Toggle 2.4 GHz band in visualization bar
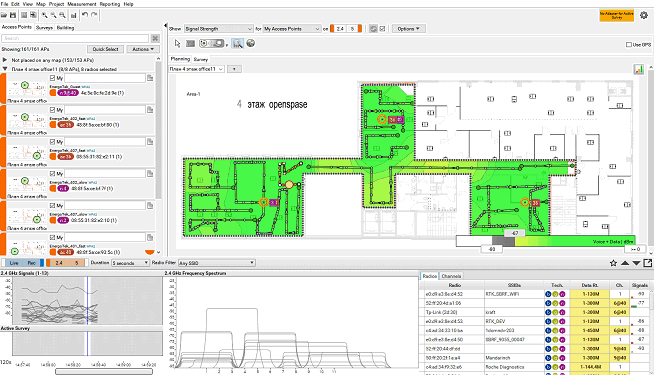Screen dimensions: 654x375 pyautogui.click(x=340, y=29)
